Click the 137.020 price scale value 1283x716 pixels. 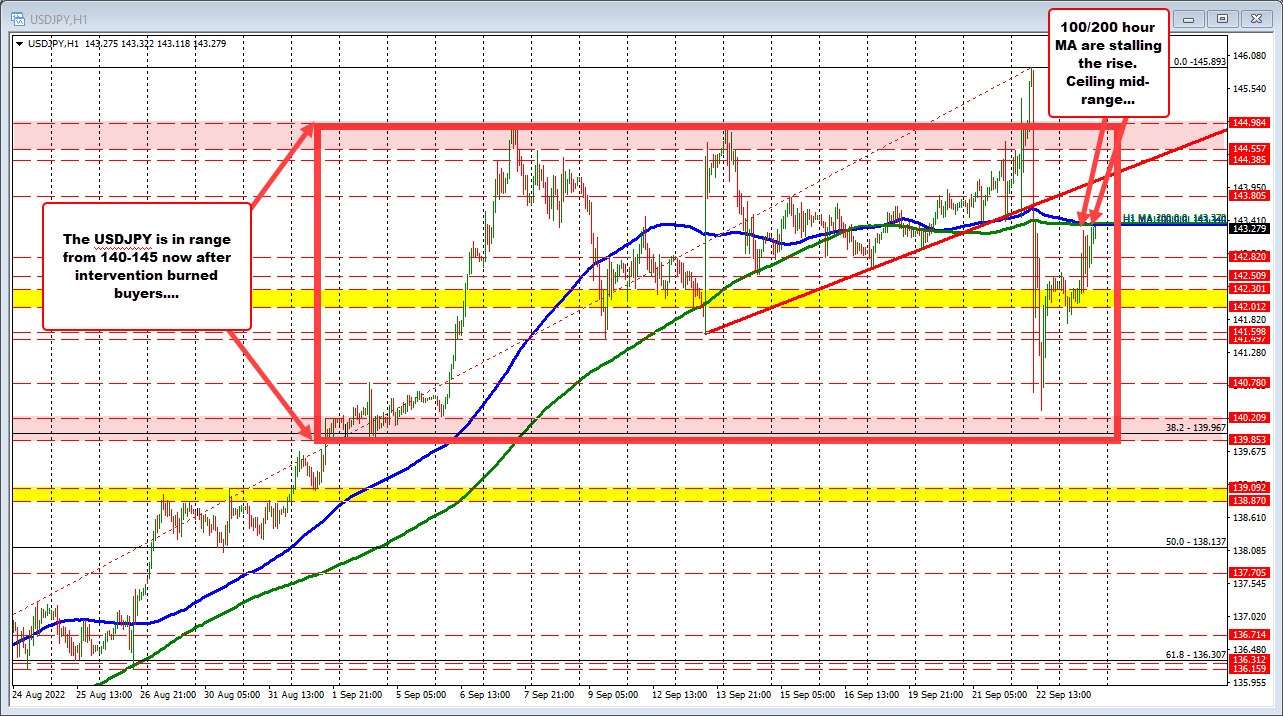coord(1249,616)
